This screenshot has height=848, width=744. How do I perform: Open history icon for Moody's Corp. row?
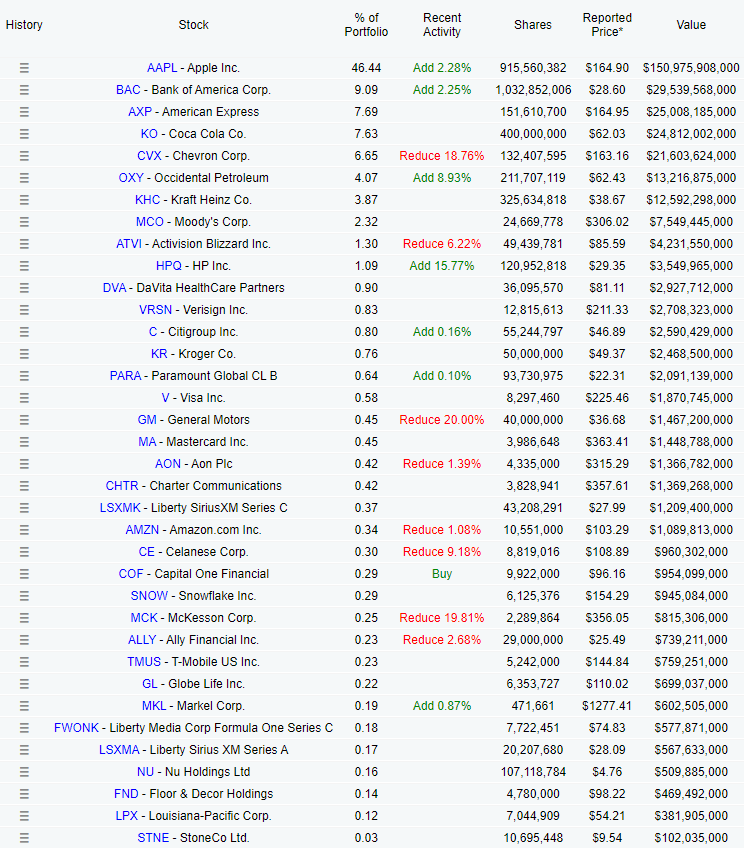point(24,222)
